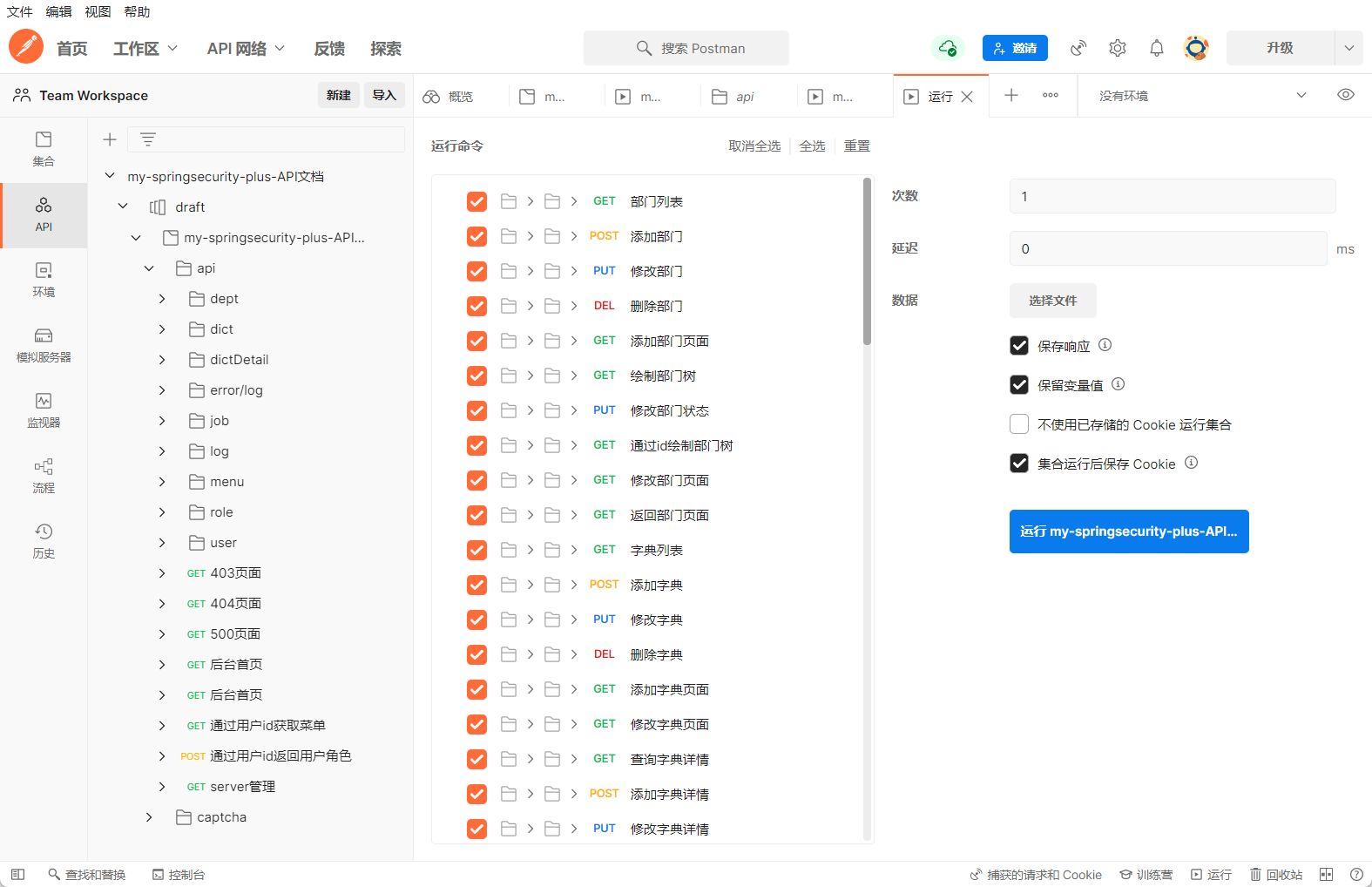This screenshot has width=1372, height=887.
Task: Open the 监视器 monitors sidebar icon
Action: click(x=44, y=411)
